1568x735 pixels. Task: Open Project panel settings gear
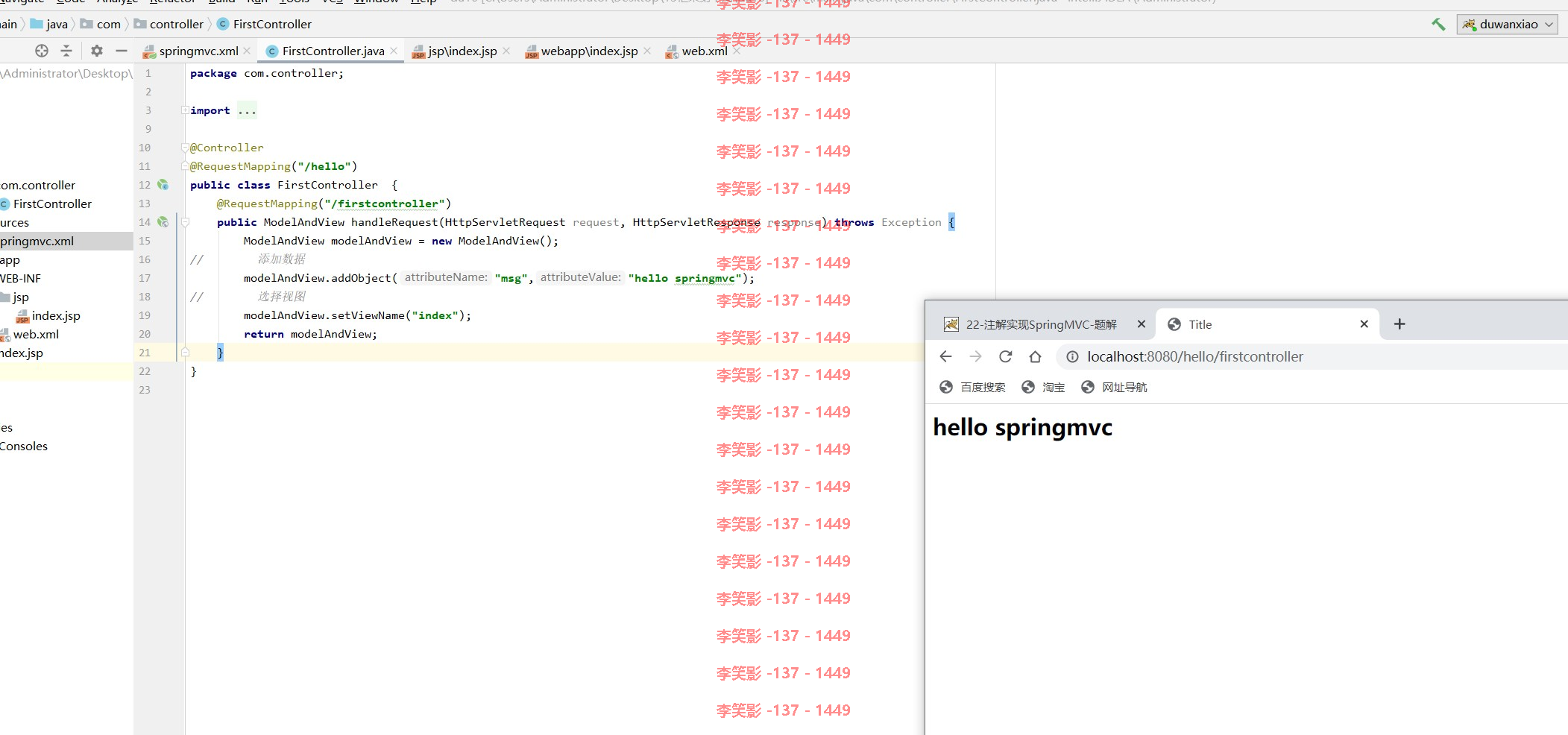96,51
